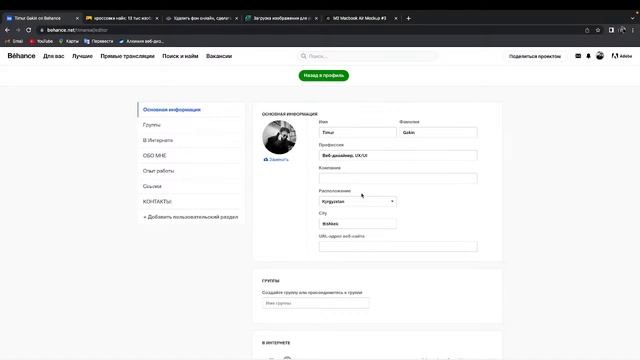Open the YouTube bookmark
Screen dimensions: 640x360
(x=41, y=41)
